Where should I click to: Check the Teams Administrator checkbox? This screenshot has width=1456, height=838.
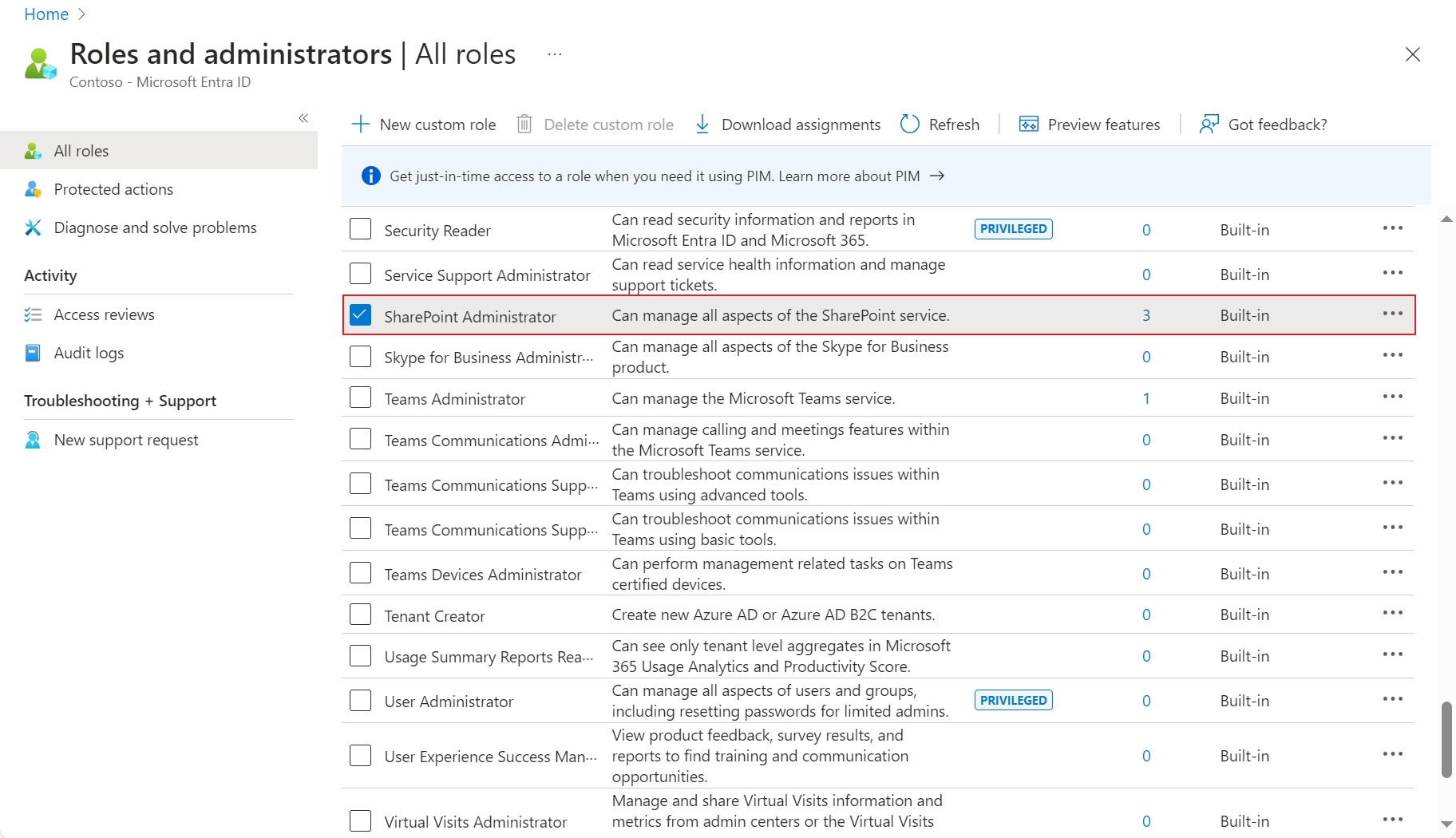[360, 397]
